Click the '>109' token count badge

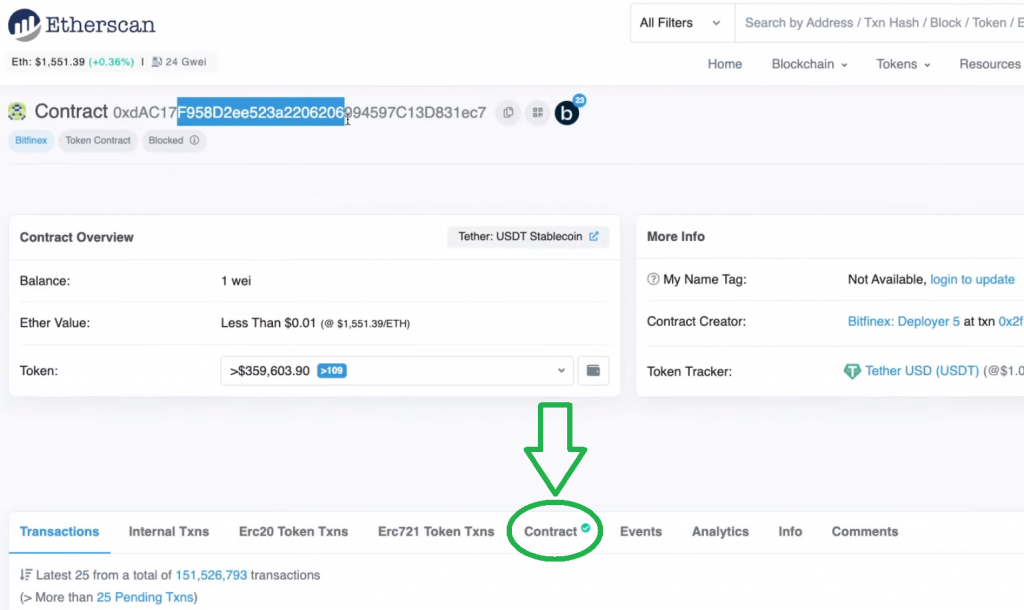pyautogui.click(x=332, y=370)
